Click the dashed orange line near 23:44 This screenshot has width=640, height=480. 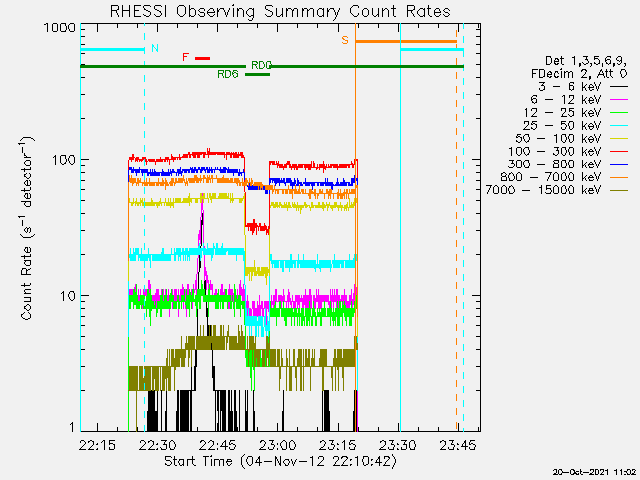[457, 229]
